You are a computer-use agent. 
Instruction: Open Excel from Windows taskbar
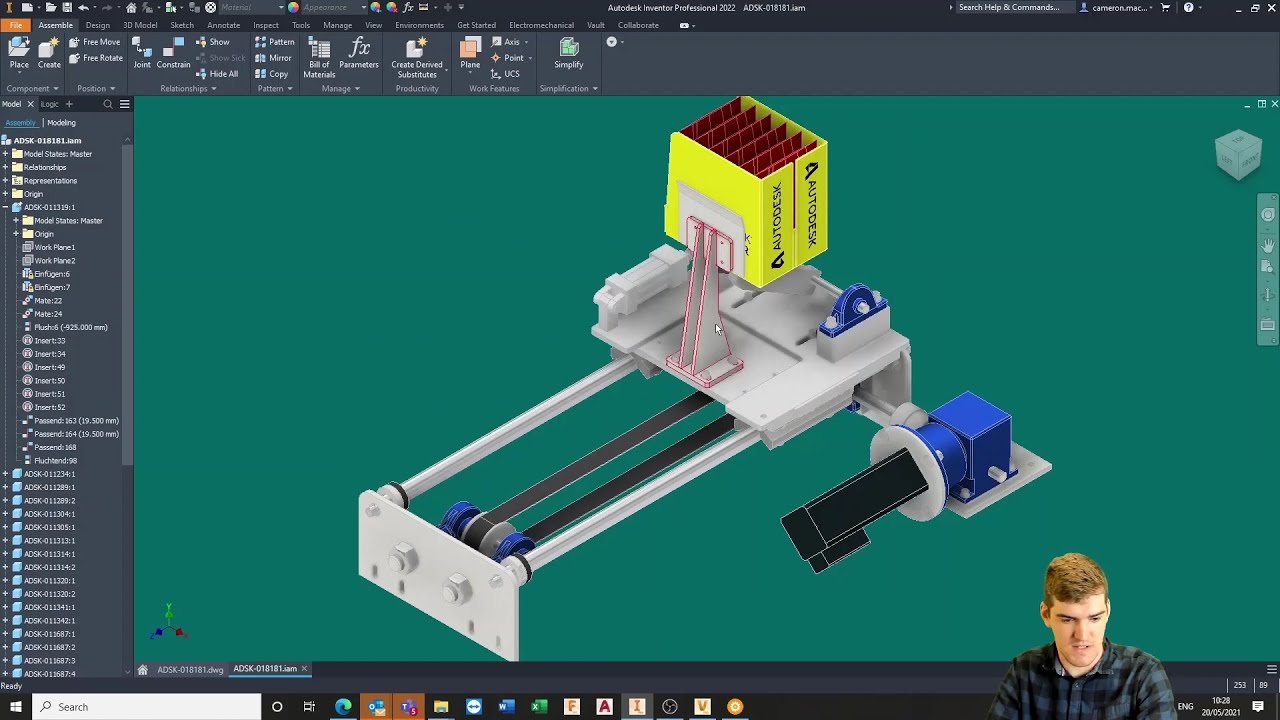[x=539, y=707]
